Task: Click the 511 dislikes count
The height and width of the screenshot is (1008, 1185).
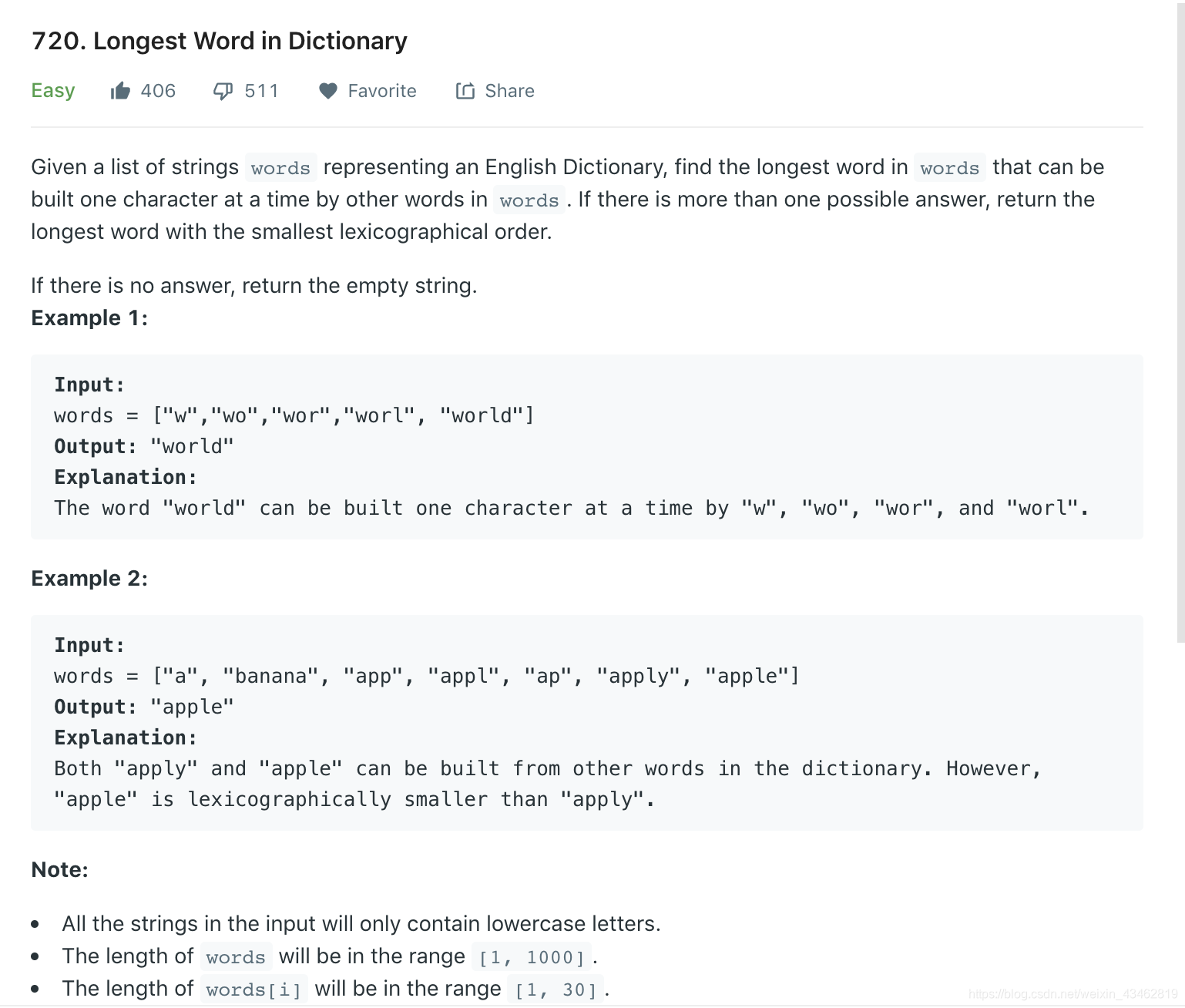Action: (x=261, y=91)
